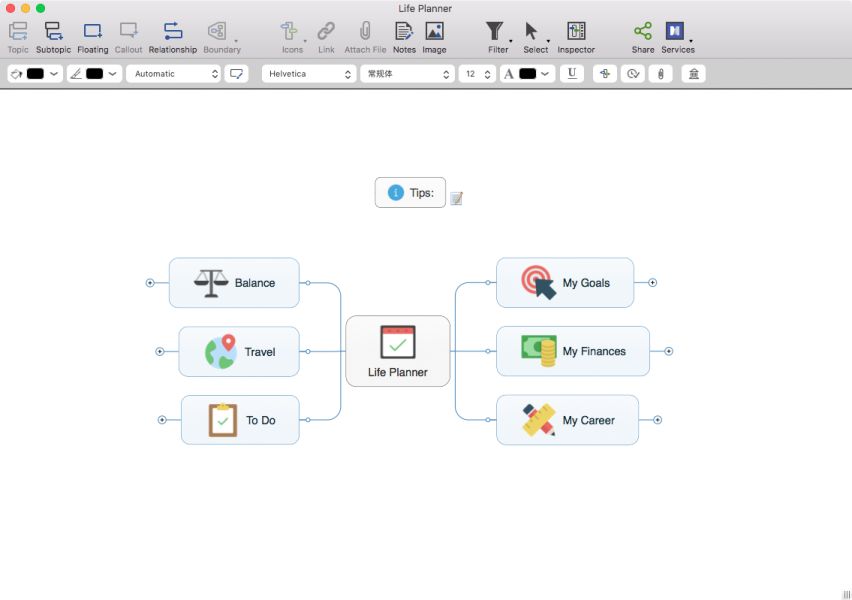Open the text color dropdown arrow
852x600 pixels.
pyautogui.click(x=545, y=74)
